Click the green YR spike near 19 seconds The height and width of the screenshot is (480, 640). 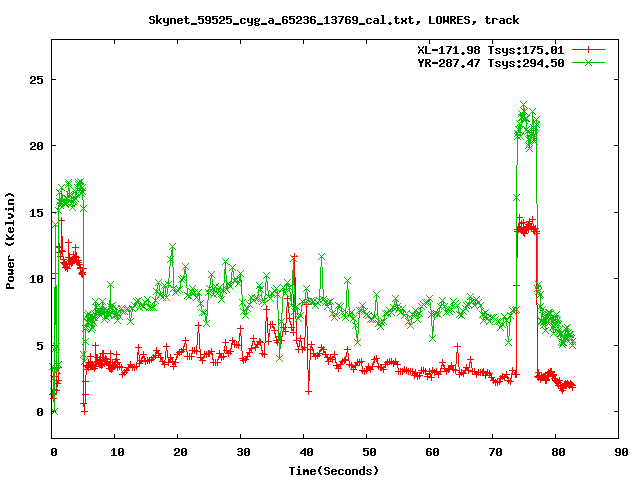172,247
